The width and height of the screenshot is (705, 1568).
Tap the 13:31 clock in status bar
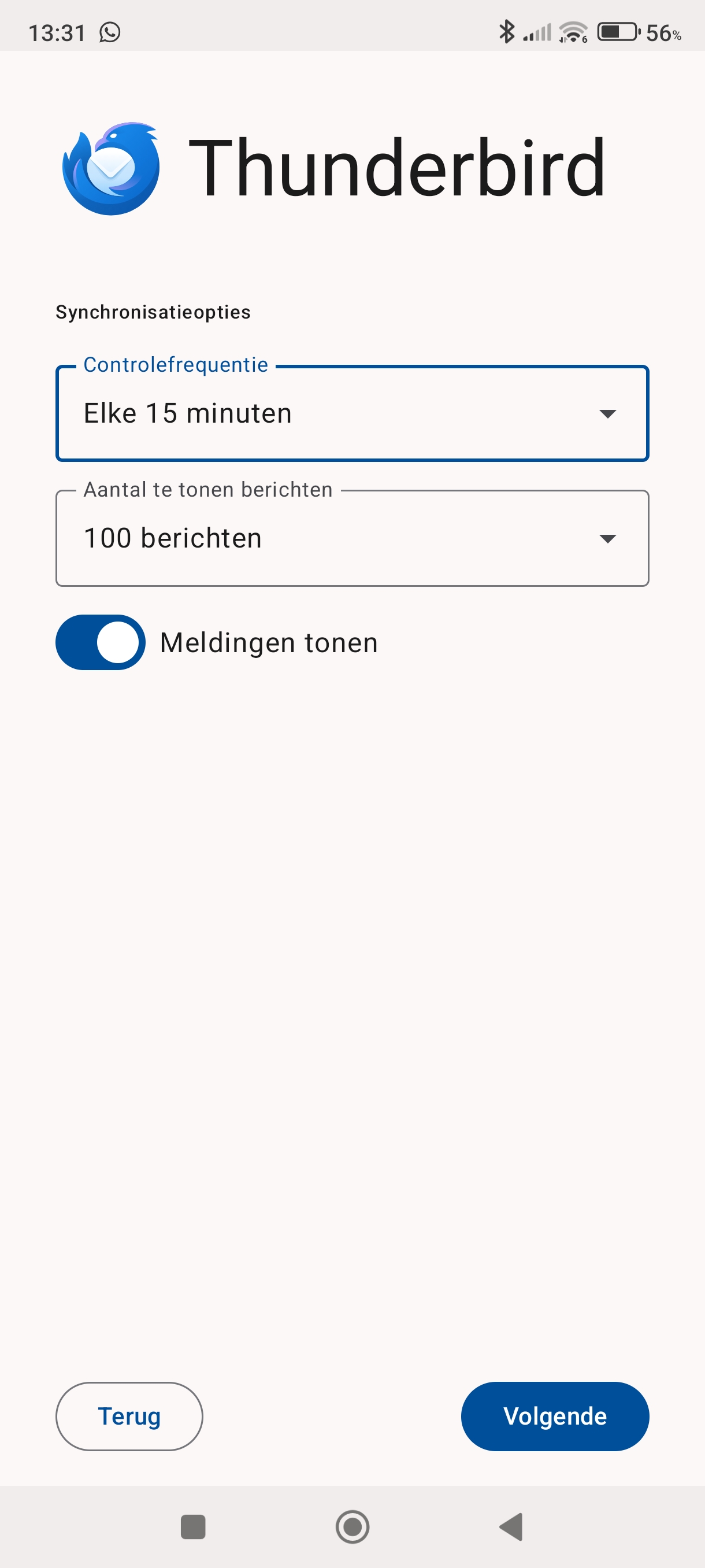coord(57,33)
